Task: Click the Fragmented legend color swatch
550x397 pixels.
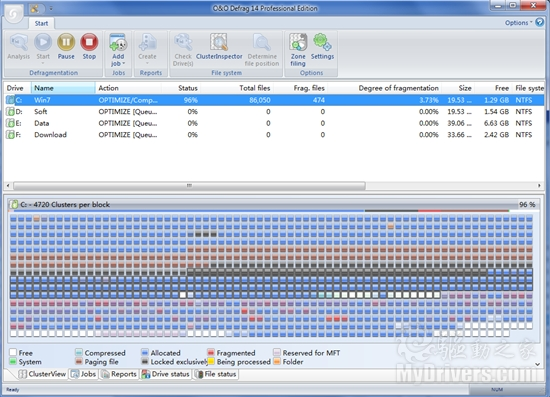Action: [x=211, y=352]
